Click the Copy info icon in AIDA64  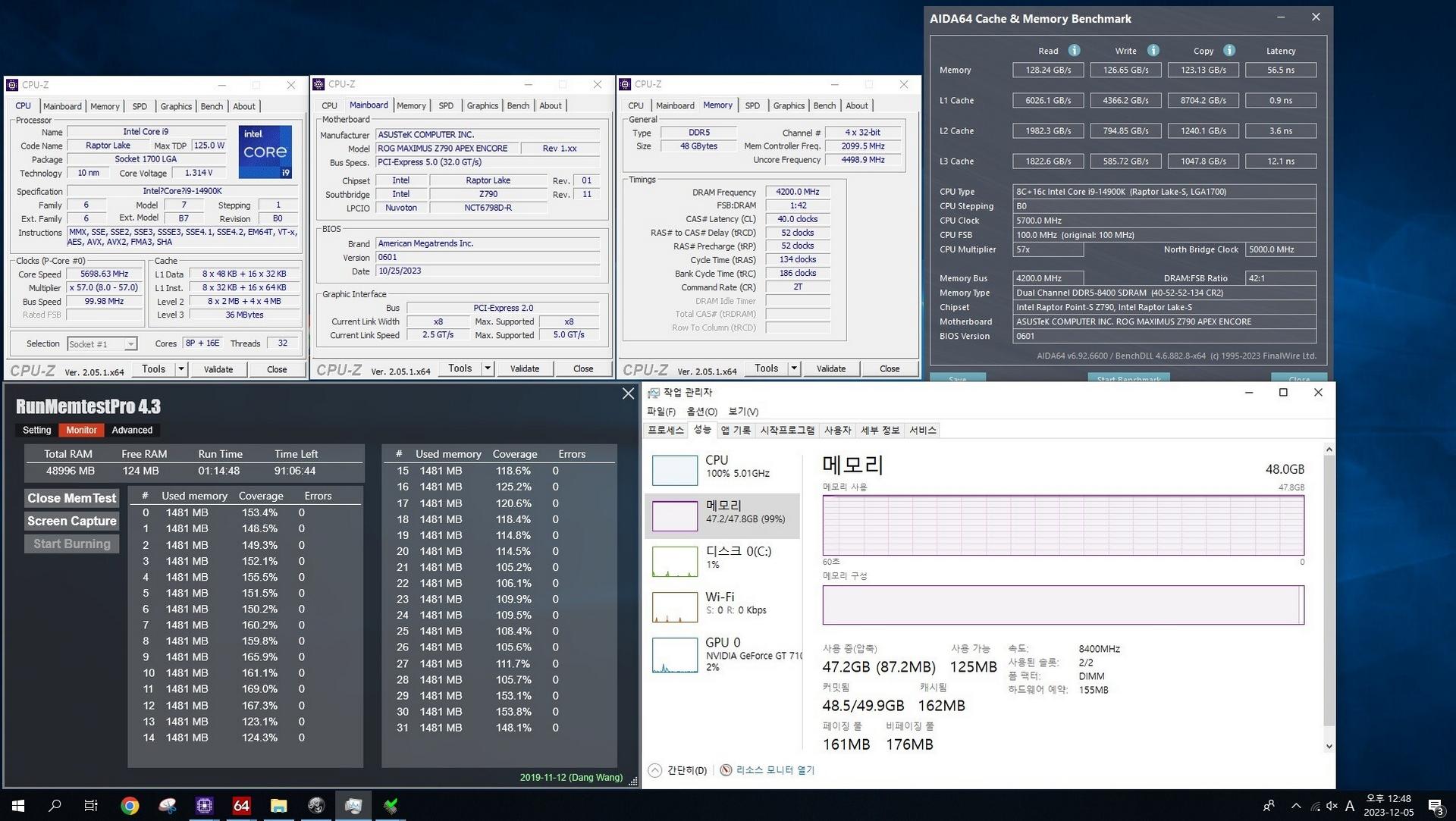[x=1229, y=51]
